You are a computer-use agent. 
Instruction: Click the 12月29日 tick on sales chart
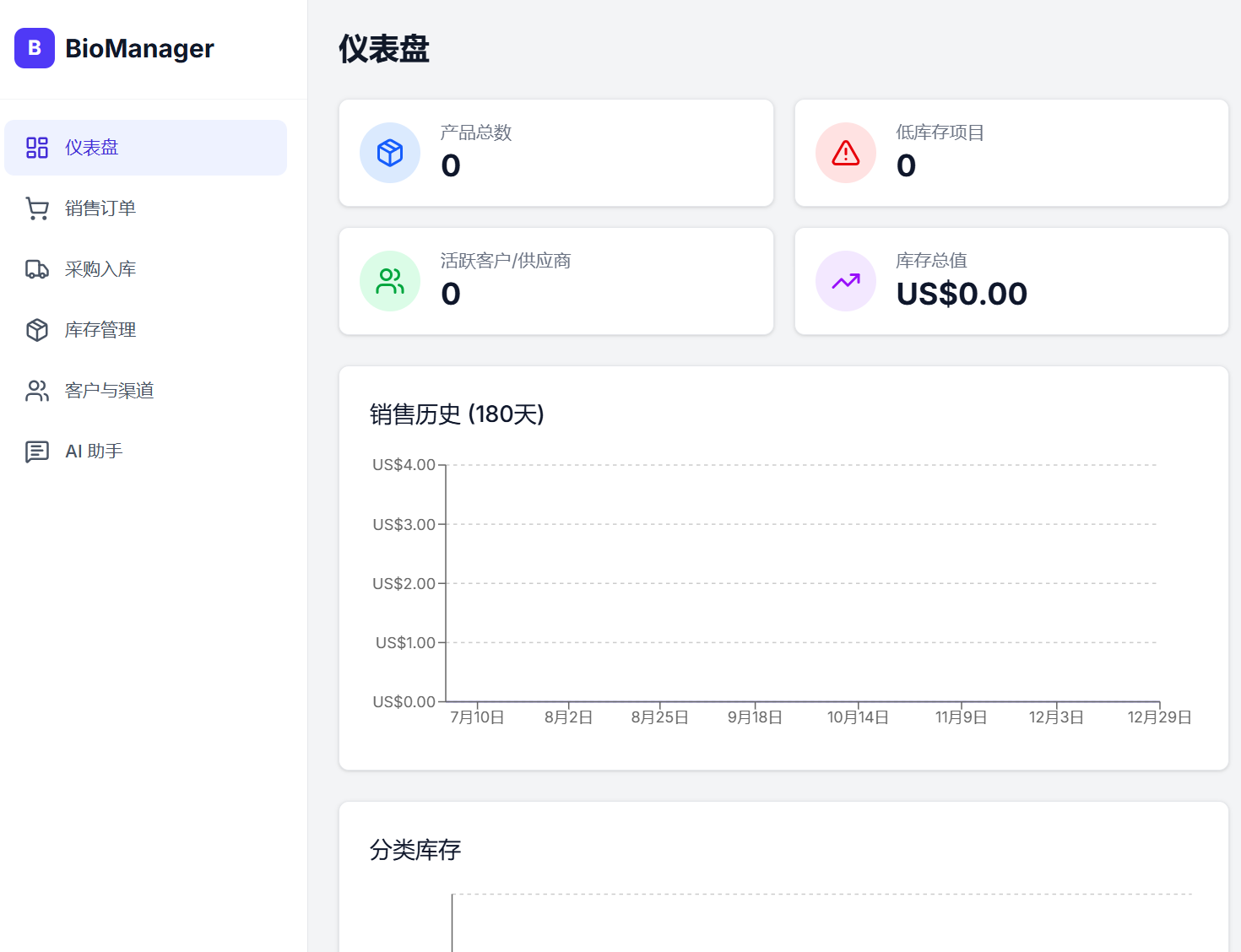(1159, 717)
